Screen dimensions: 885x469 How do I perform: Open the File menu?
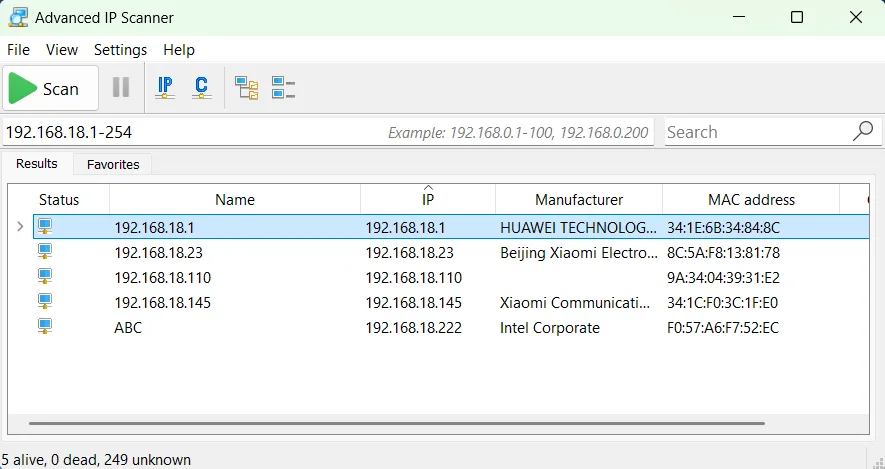coord(18,50)
